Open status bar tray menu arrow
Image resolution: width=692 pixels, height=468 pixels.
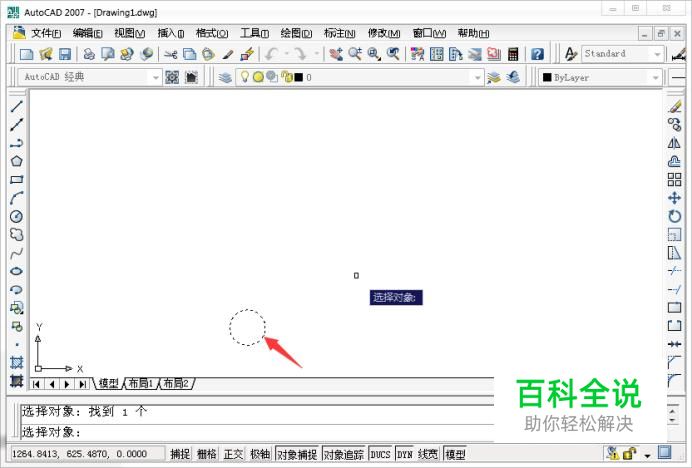coord(647,455)
